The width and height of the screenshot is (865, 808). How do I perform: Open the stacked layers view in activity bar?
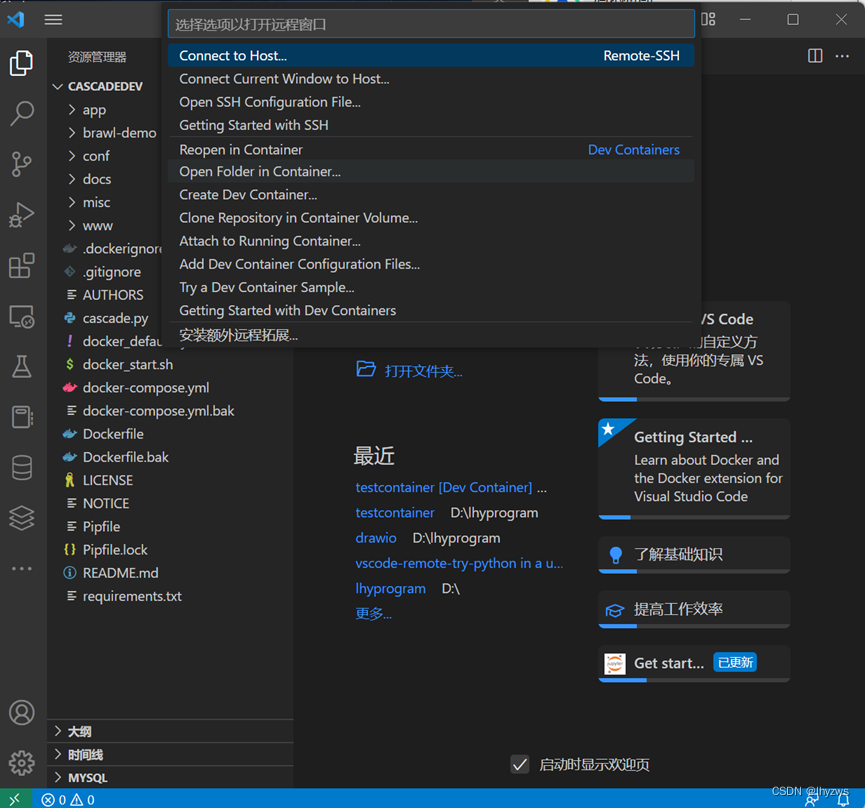(22, 518)
